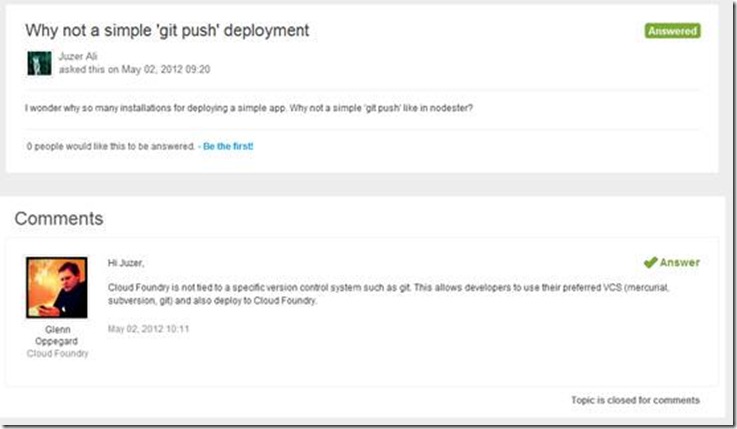Screen dimensions: 737x429
Task: Click the Cloud Foundry answer paragraph text
Action: (x=388, y=294)
